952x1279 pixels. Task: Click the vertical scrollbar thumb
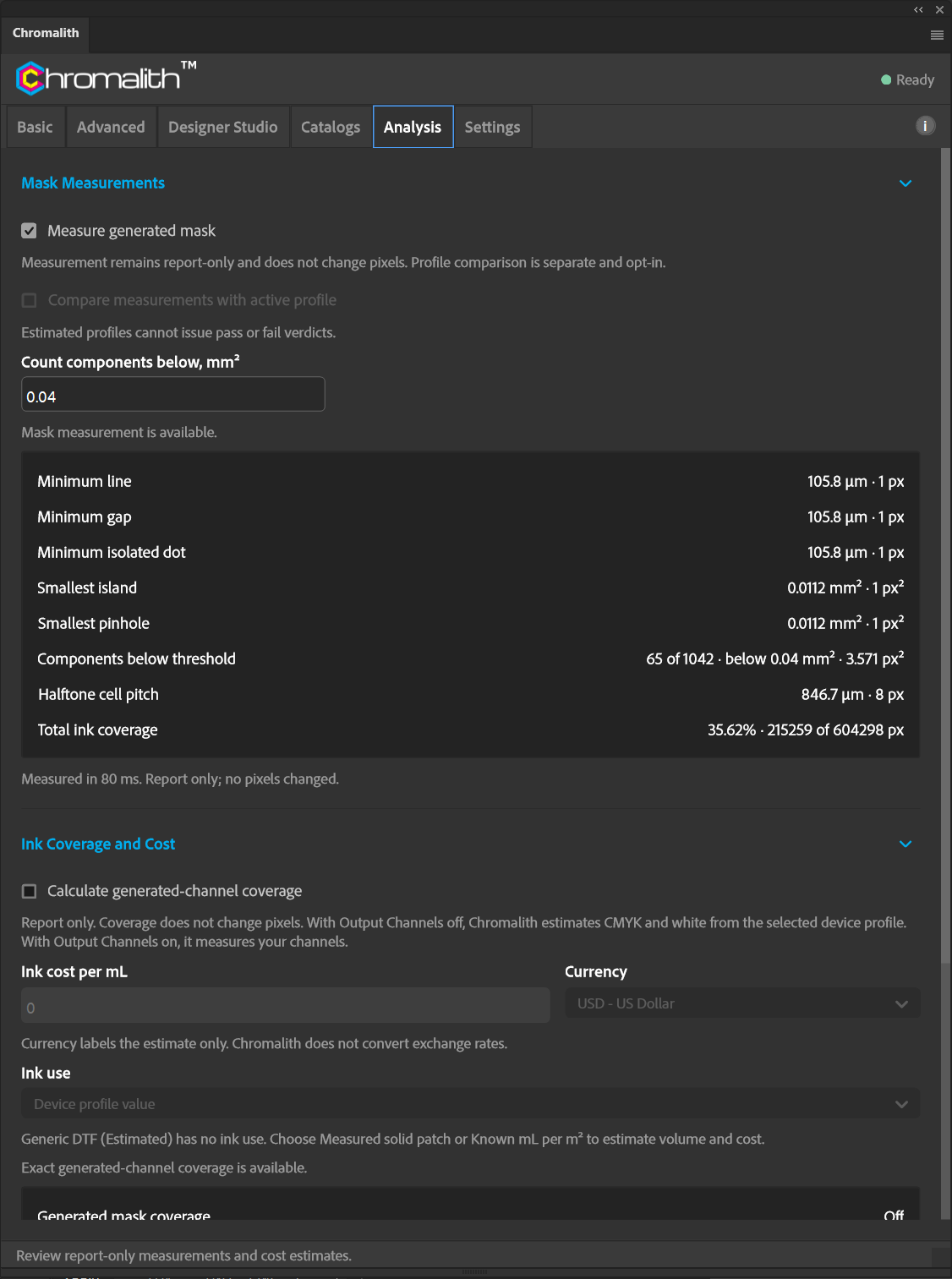(x=945, y=554)
